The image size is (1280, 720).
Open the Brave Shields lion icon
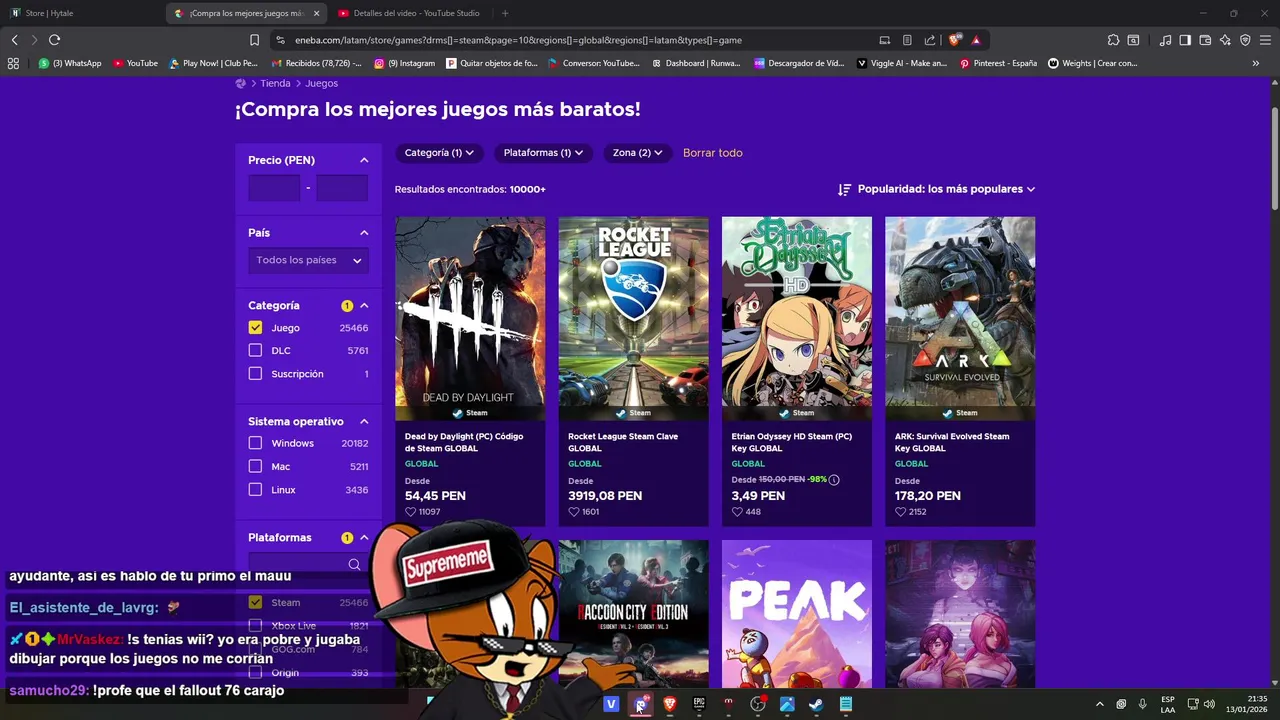coord(955,40)
